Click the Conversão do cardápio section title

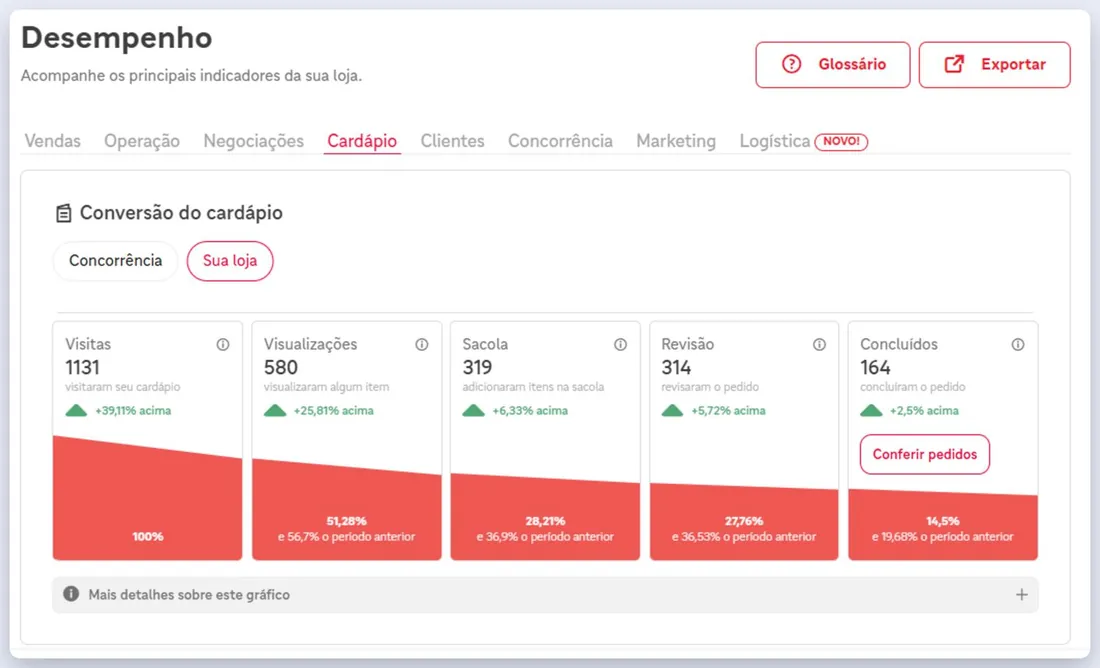tap(181, 213)
